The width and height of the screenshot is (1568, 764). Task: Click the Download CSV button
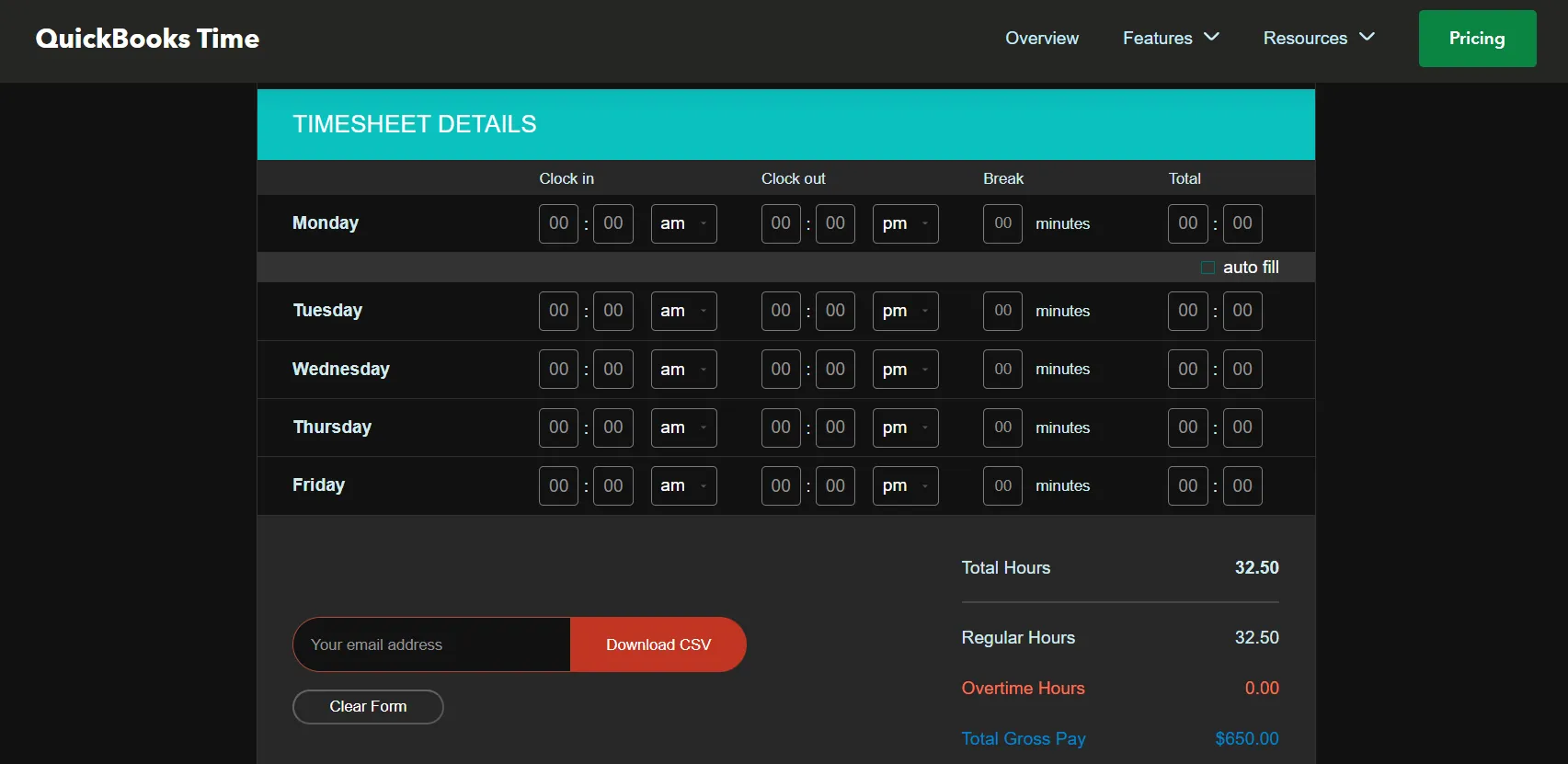point(658,644)
